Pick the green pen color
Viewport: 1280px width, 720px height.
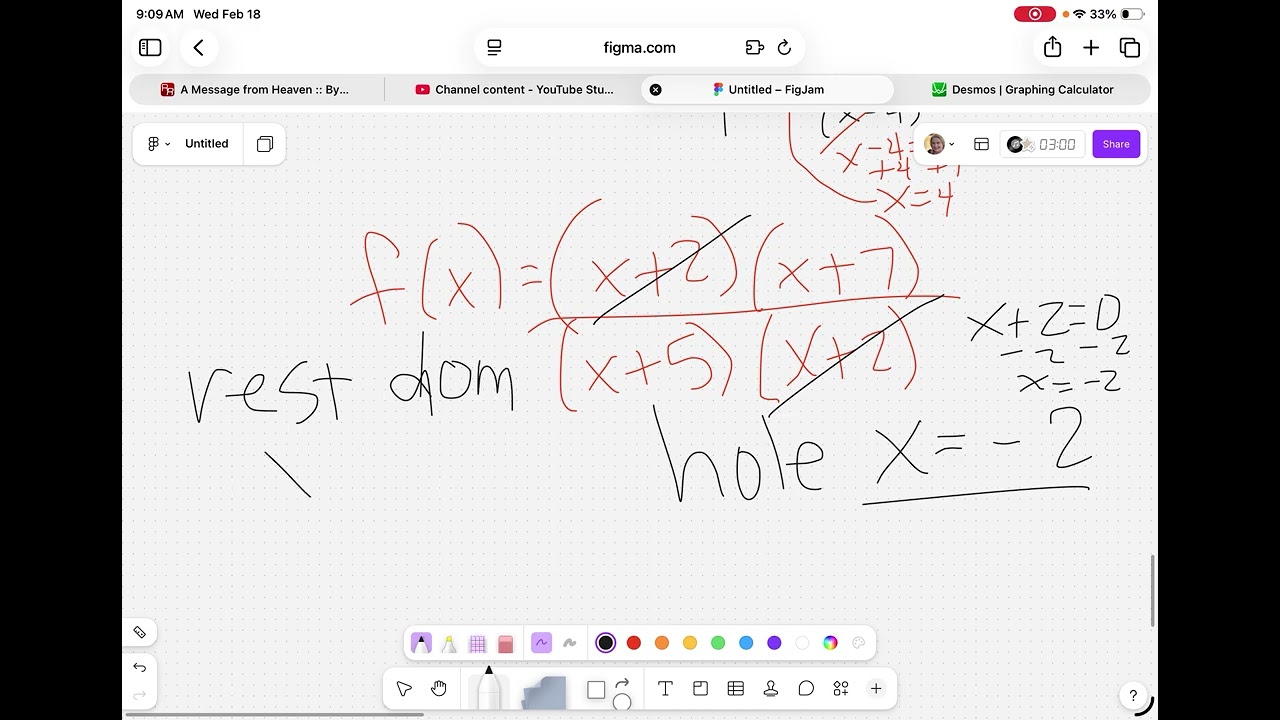click(x=717, y=643)
